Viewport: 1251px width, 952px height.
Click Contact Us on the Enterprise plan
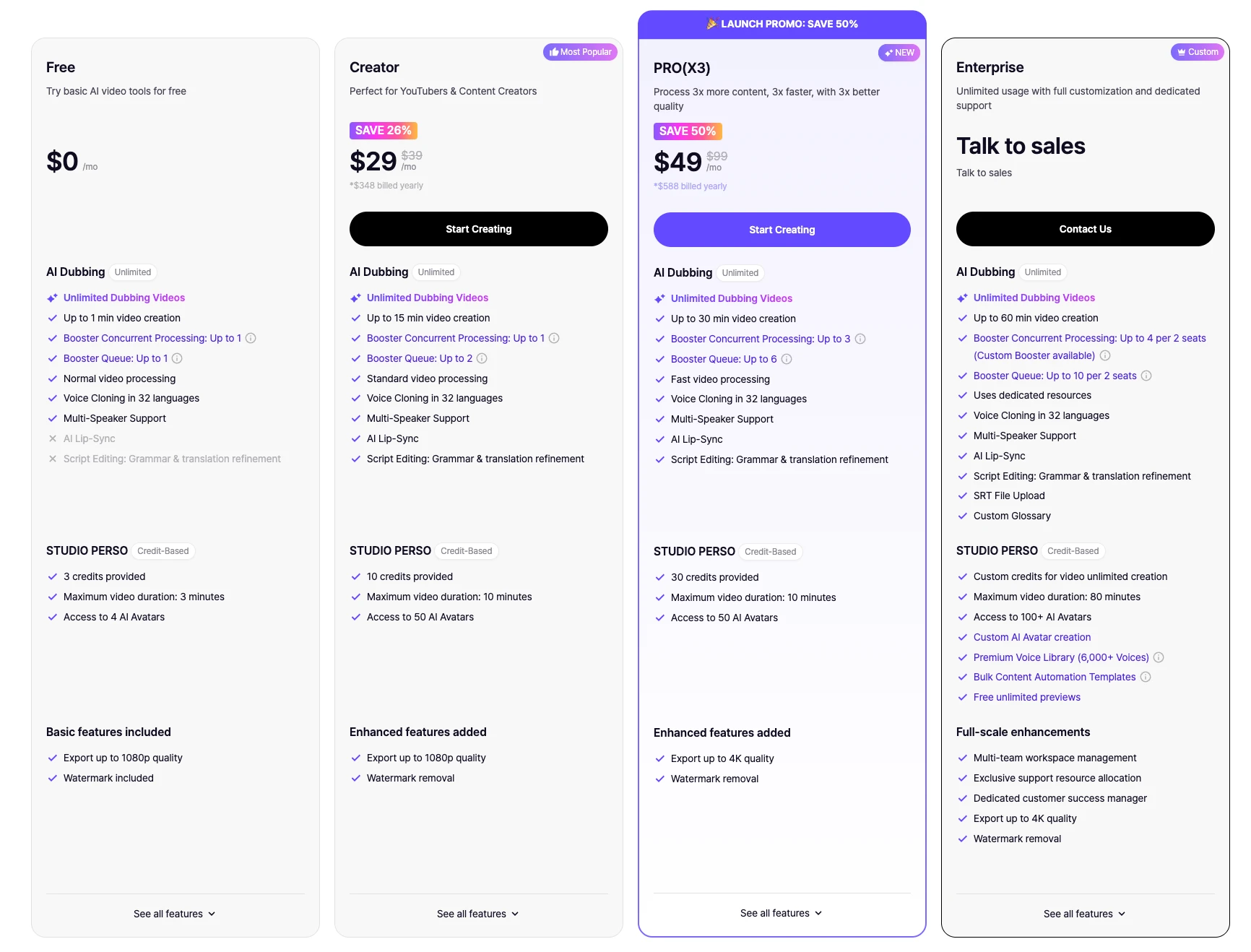(1085, 229)
